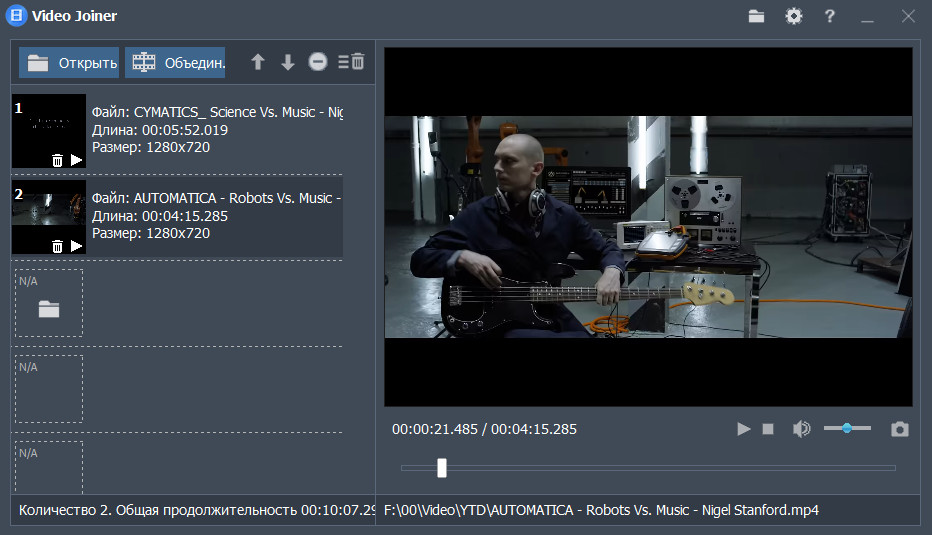The image size is (932, 535).
Task: Open output folder icon in title bar
Action: [x=756, y=16]
